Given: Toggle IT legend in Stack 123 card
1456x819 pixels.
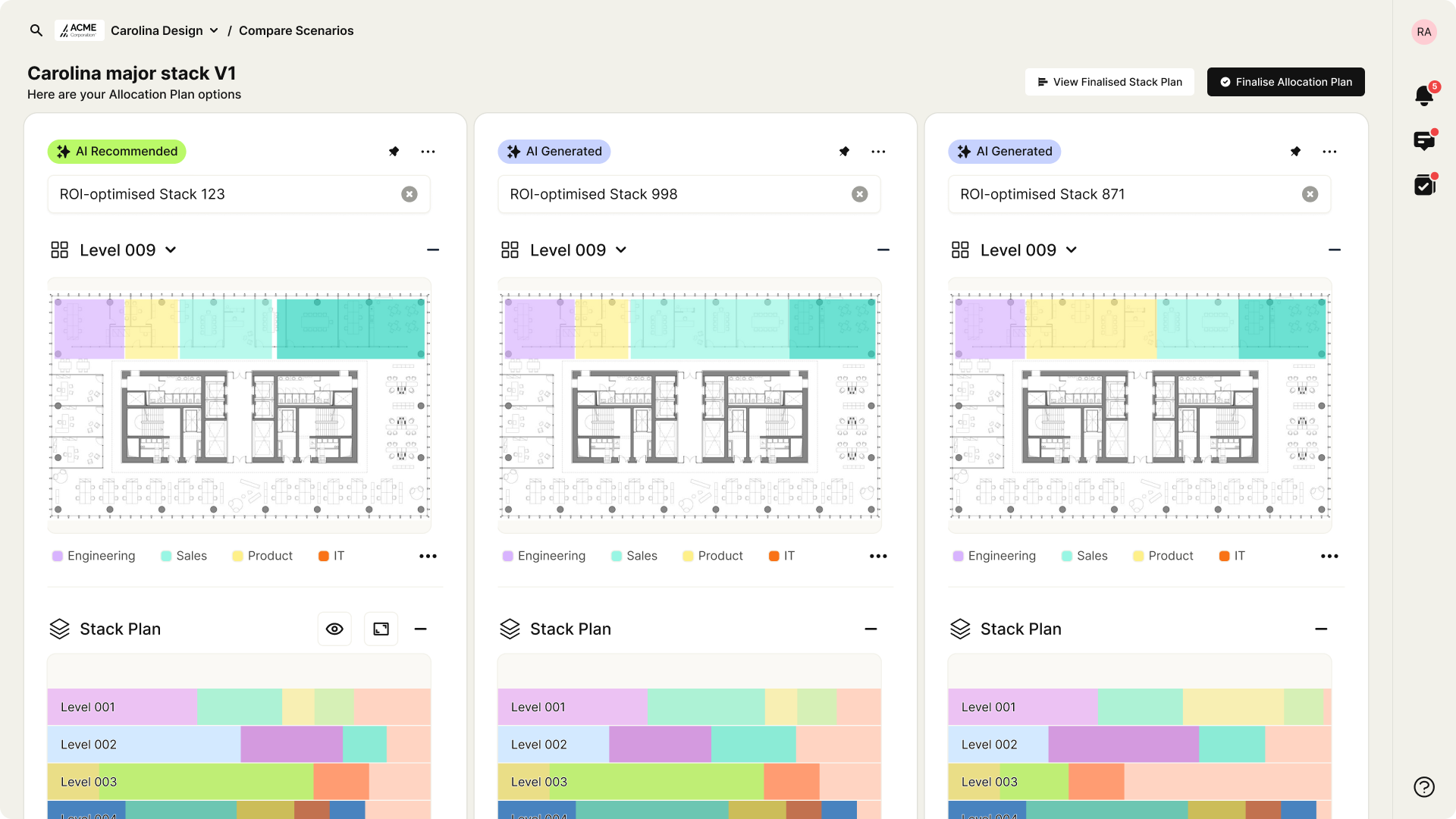Looking at the screenshot, I should point(331,556).
